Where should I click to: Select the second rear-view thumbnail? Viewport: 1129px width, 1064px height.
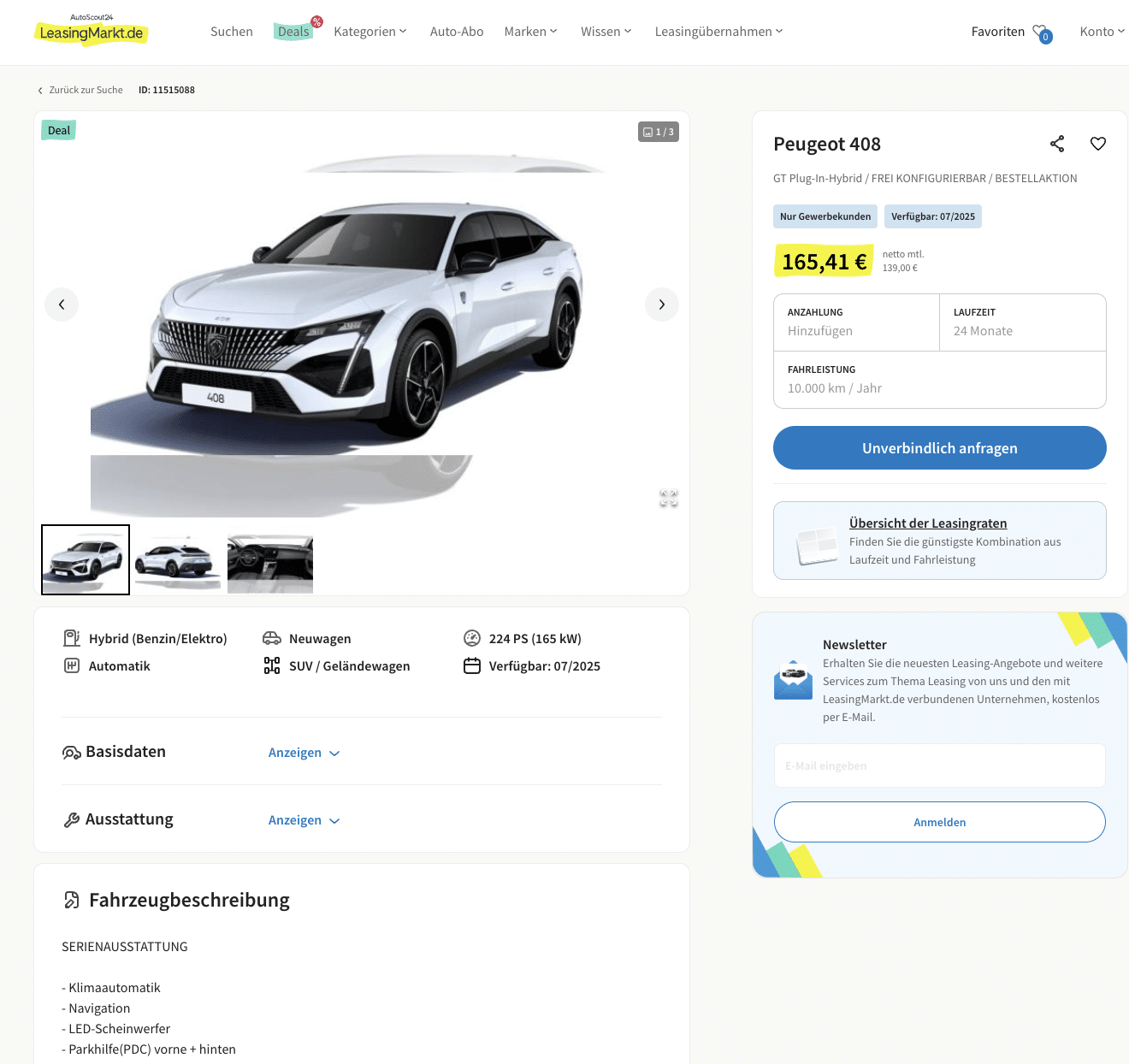point(178,559)
